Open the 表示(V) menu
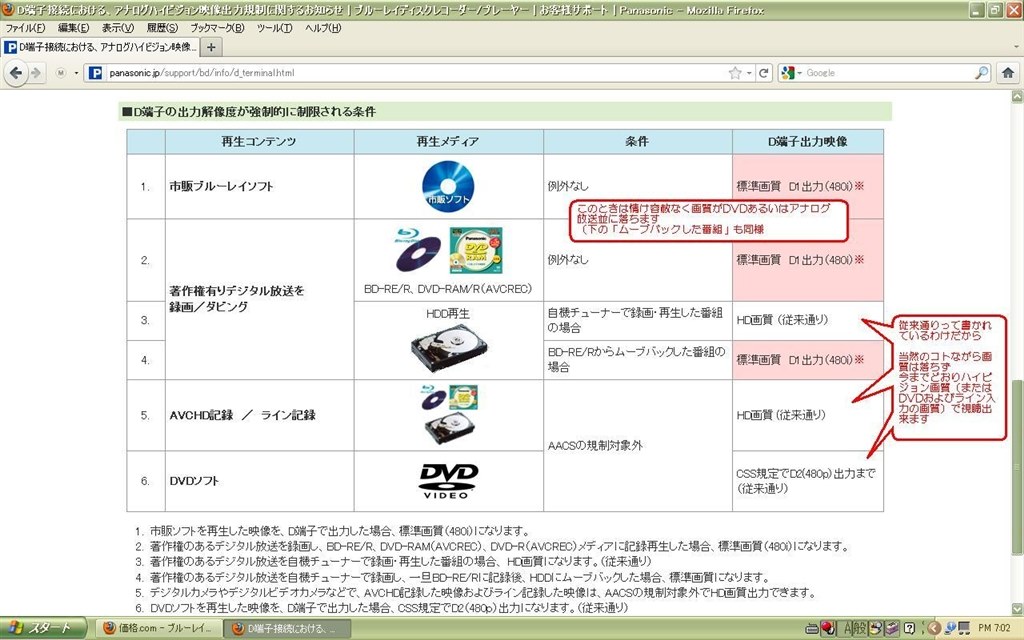Viewport: 1024px width, 640px height. pos(118,28)
